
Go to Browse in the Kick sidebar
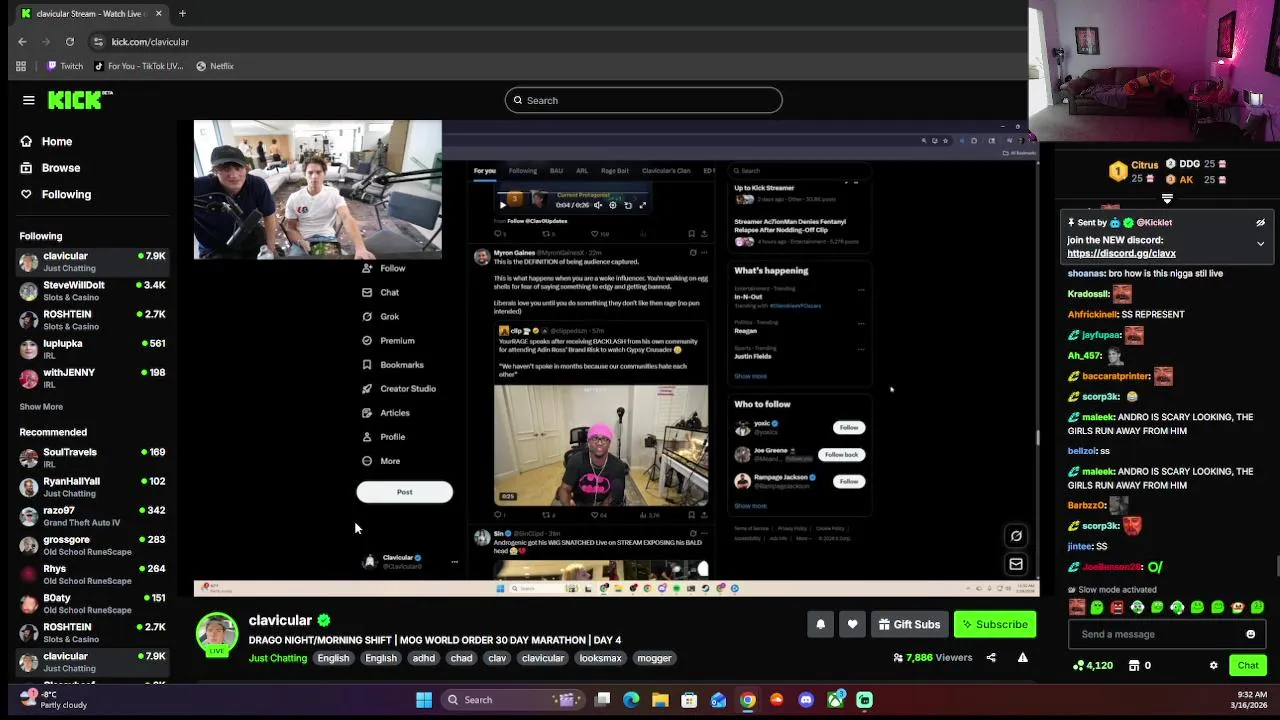coord(50,168)
